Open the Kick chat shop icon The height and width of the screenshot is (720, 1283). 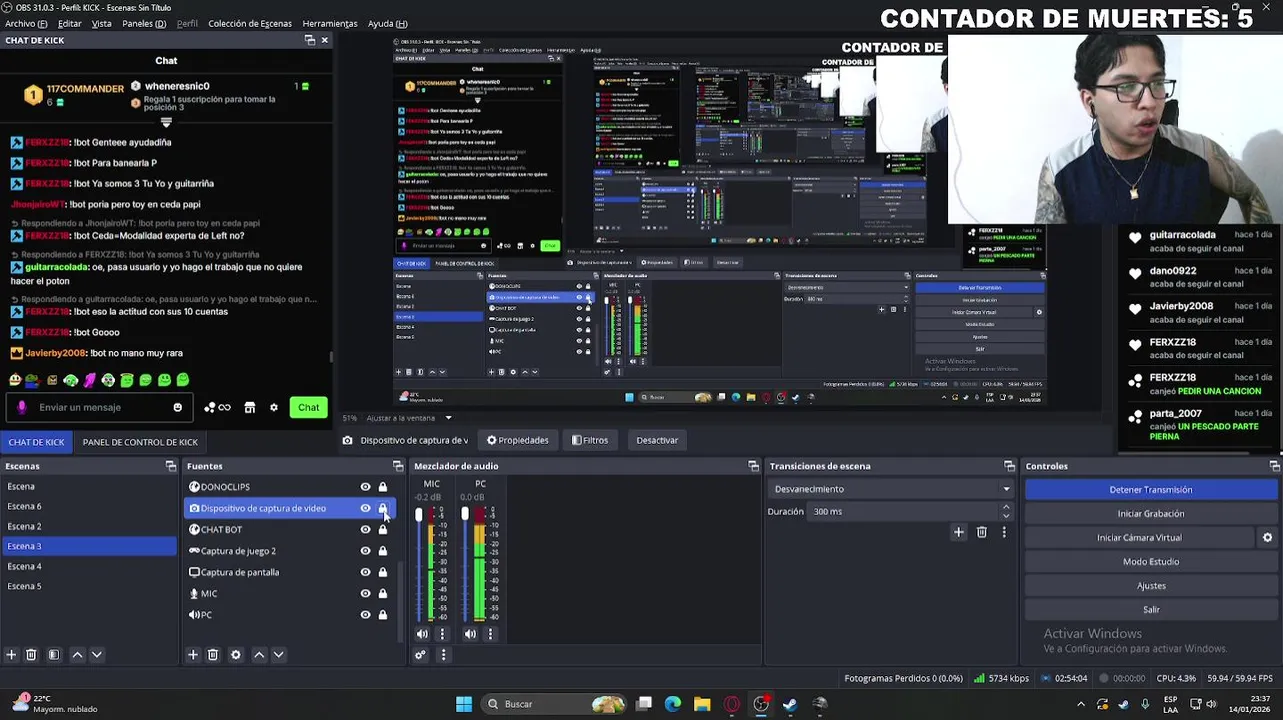(250, 408)
